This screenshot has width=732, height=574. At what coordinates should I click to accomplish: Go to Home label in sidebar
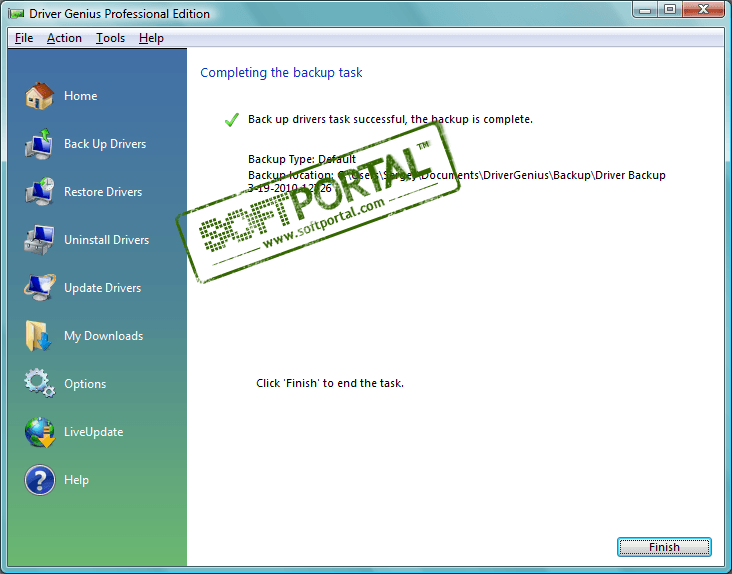pos(81,96)
